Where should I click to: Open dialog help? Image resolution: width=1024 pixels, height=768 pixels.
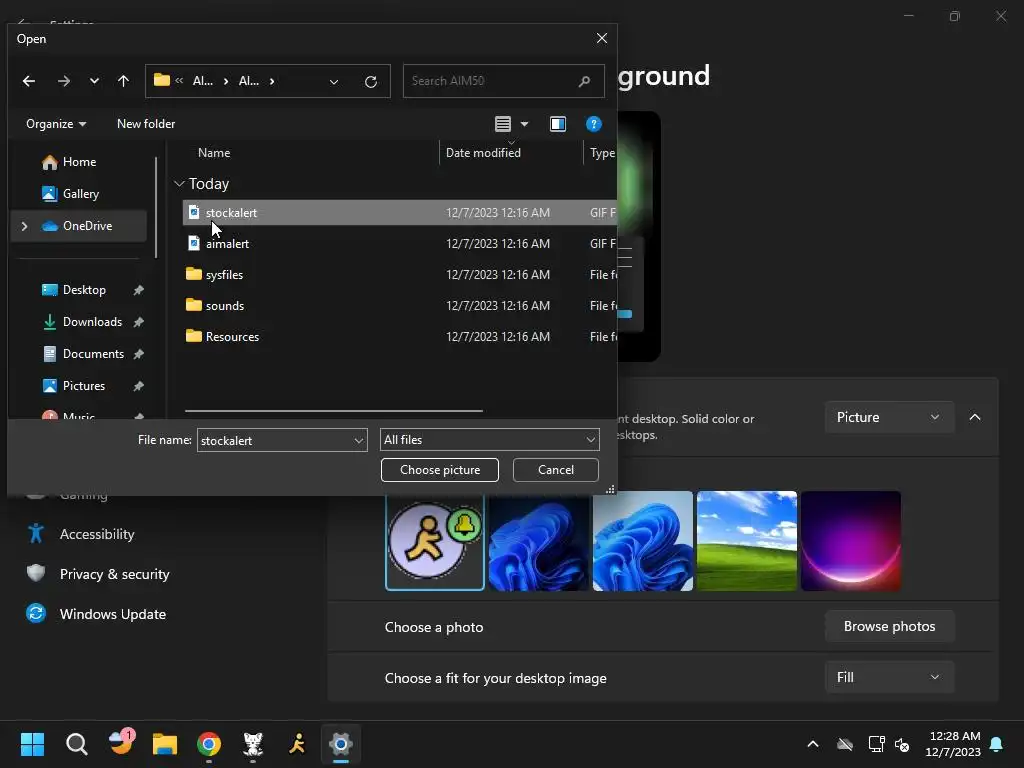tap(594, 123)
